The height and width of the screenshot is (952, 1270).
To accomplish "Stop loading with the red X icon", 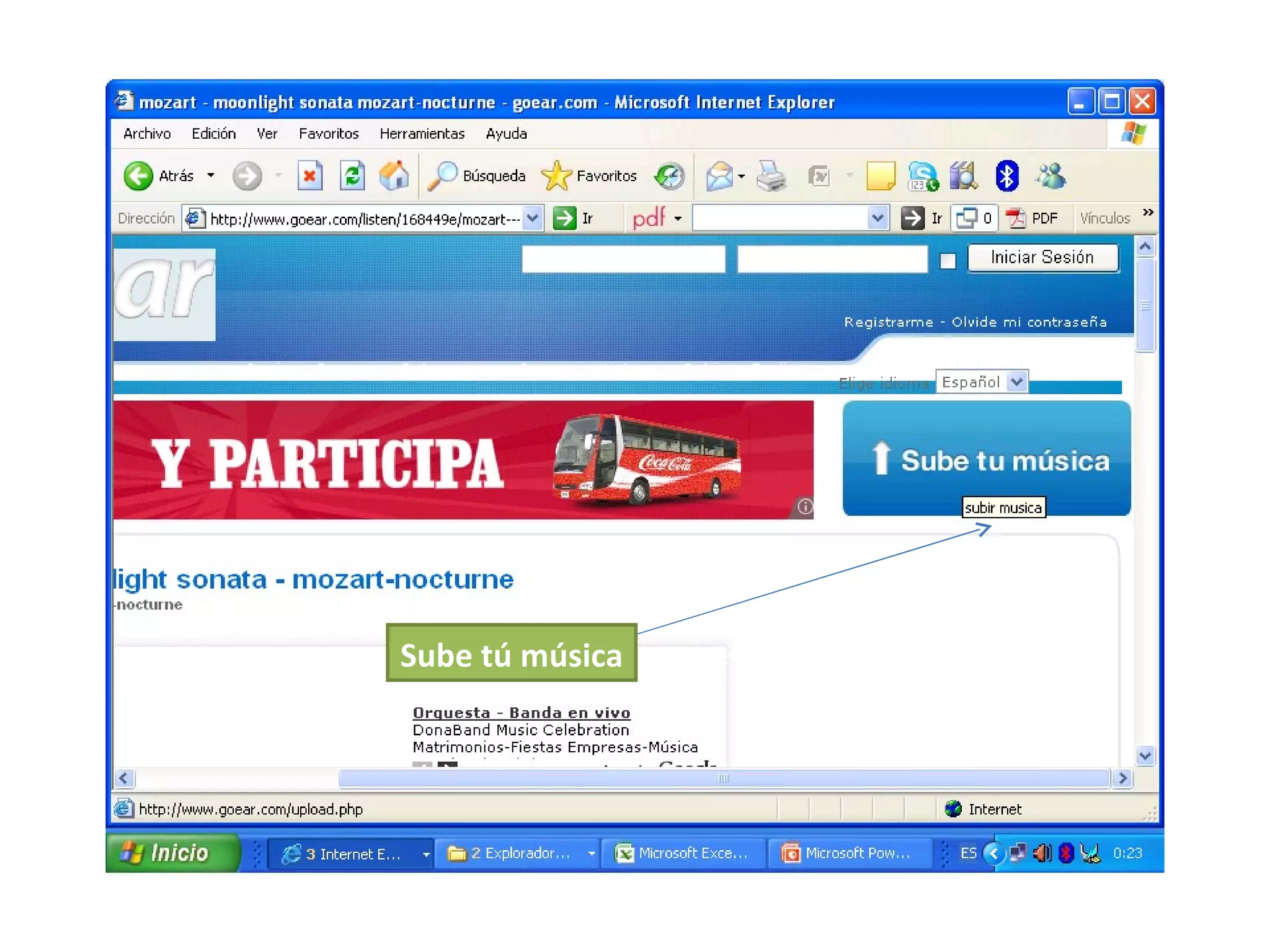I will point(309,176).
